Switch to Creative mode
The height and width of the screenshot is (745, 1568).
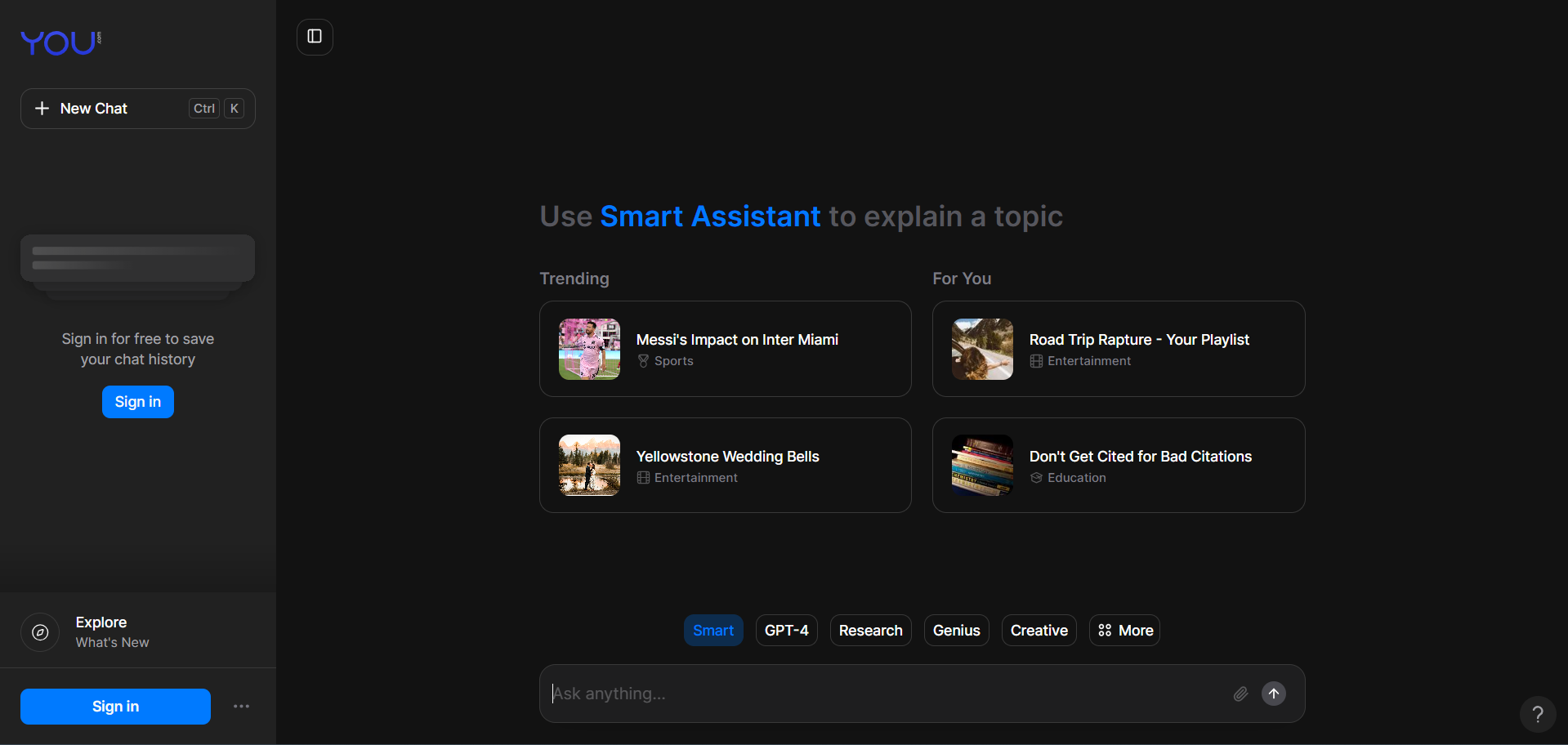pos(1039,630)
